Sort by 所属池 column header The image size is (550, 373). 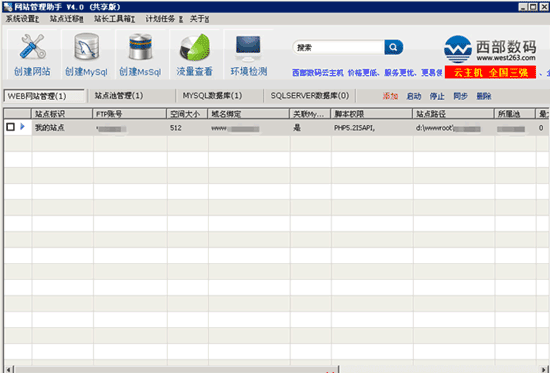tap(515, 114)
